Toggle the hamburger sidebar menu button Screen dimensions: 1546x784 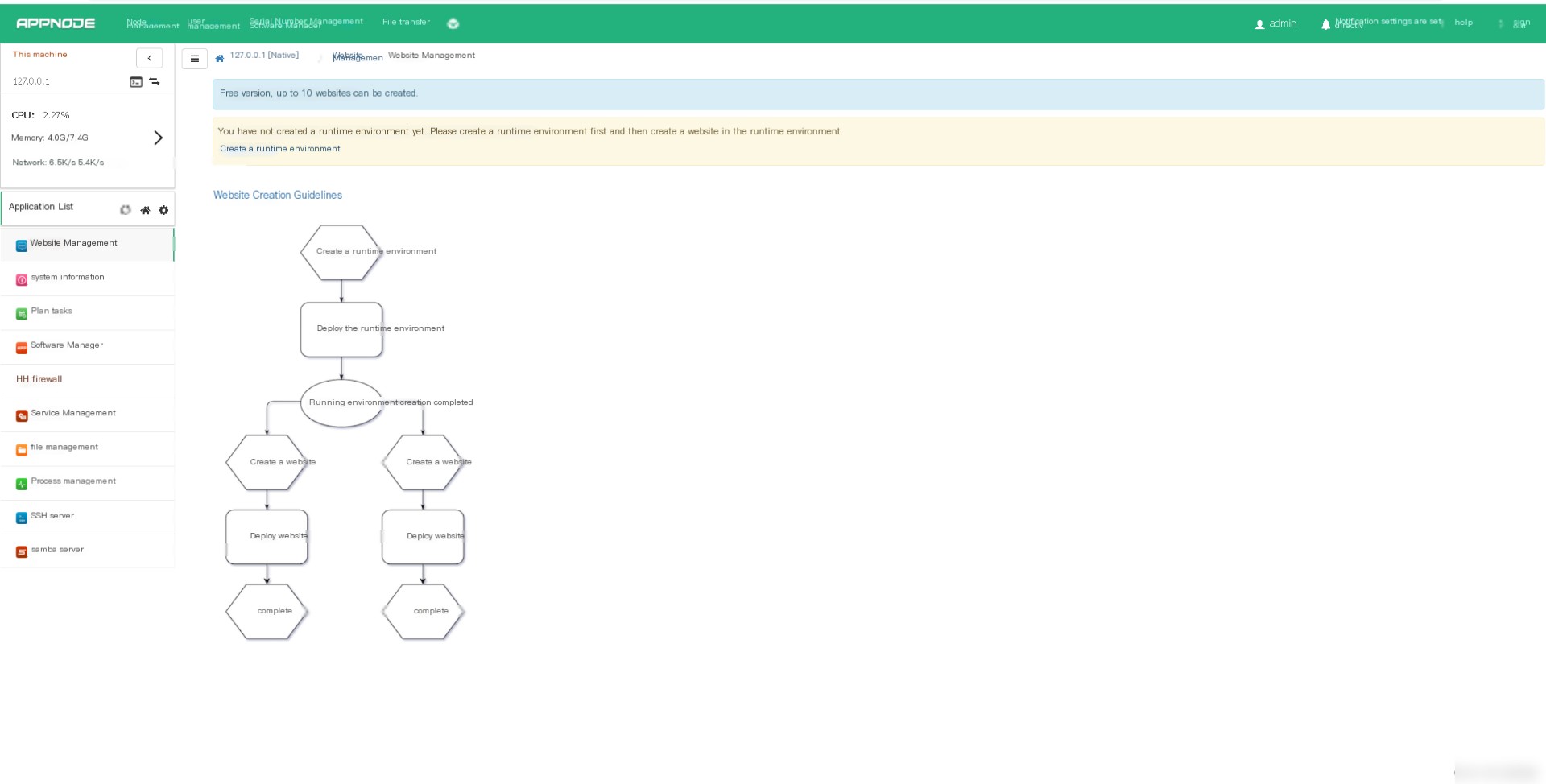pyautogui.click(x=195, y=59)
